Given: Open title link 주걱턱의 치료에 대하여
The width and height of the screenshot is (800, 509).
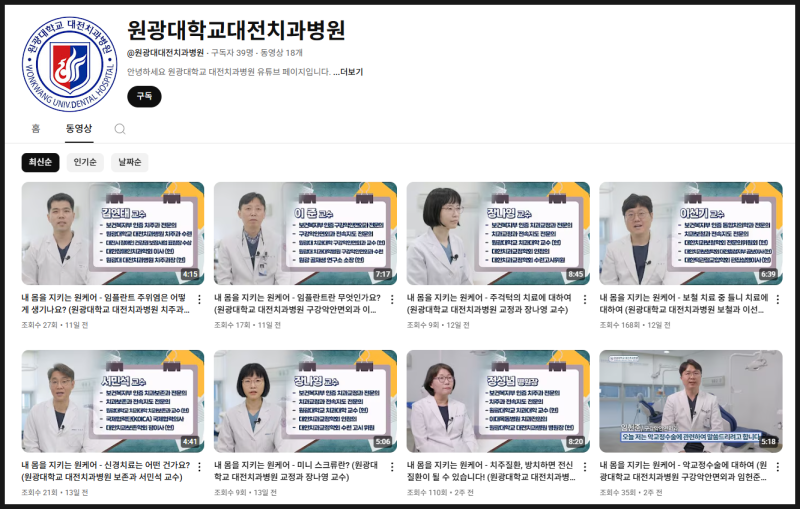Looking at the screenshot, I should (489, 303).
